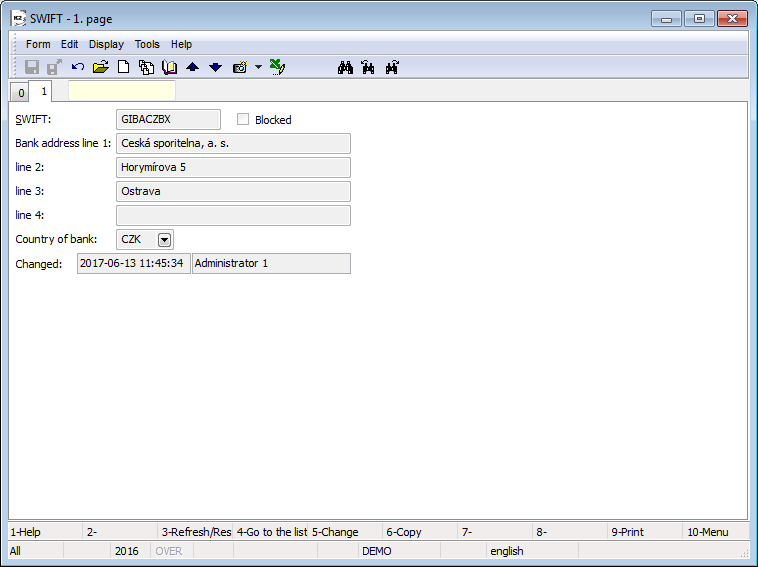The width and height of the screenshot is (758, 567).
Task: Close the SWIFT window
Action: 732,19
